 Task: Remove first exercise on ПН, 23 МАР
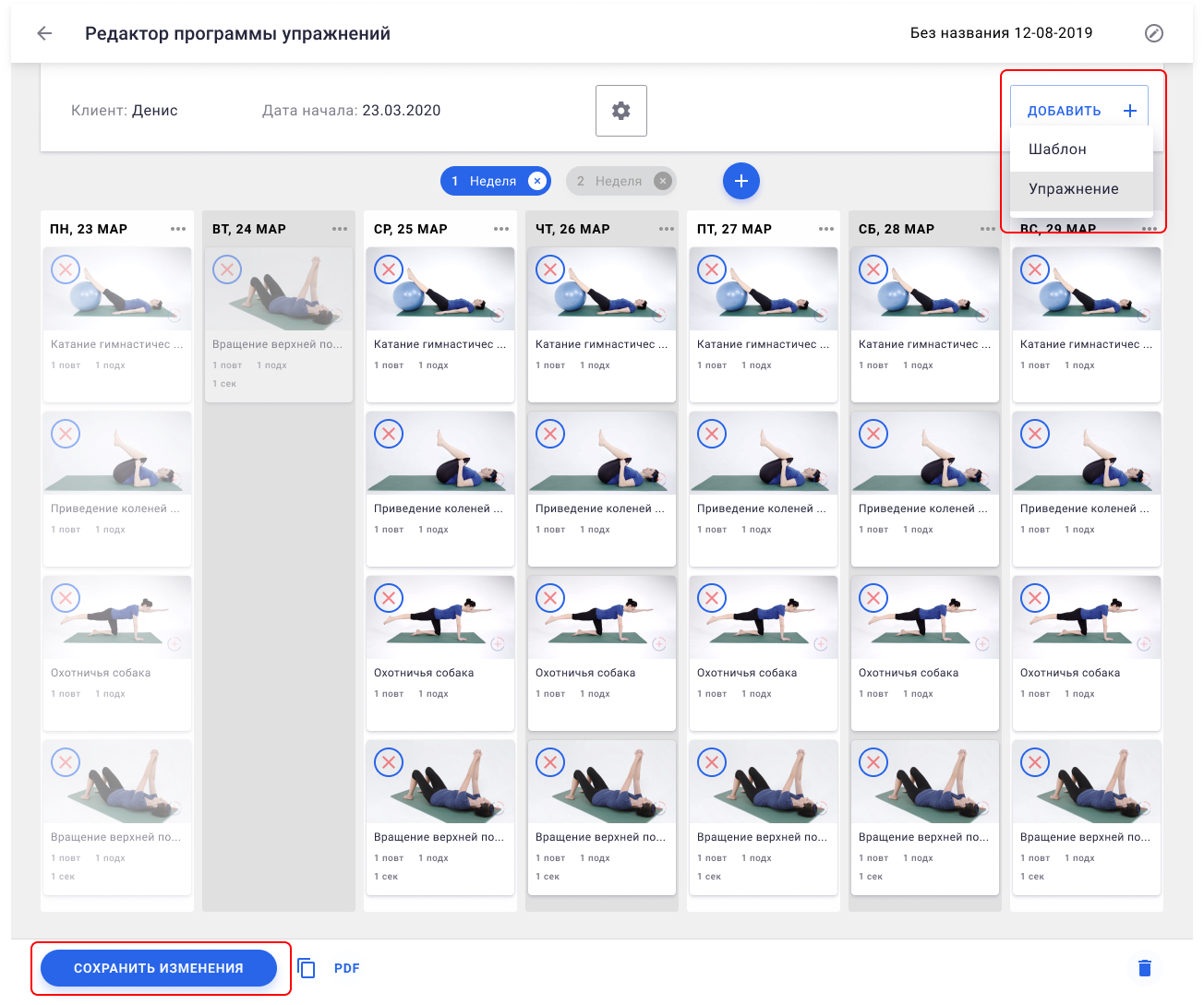(66, 269)
